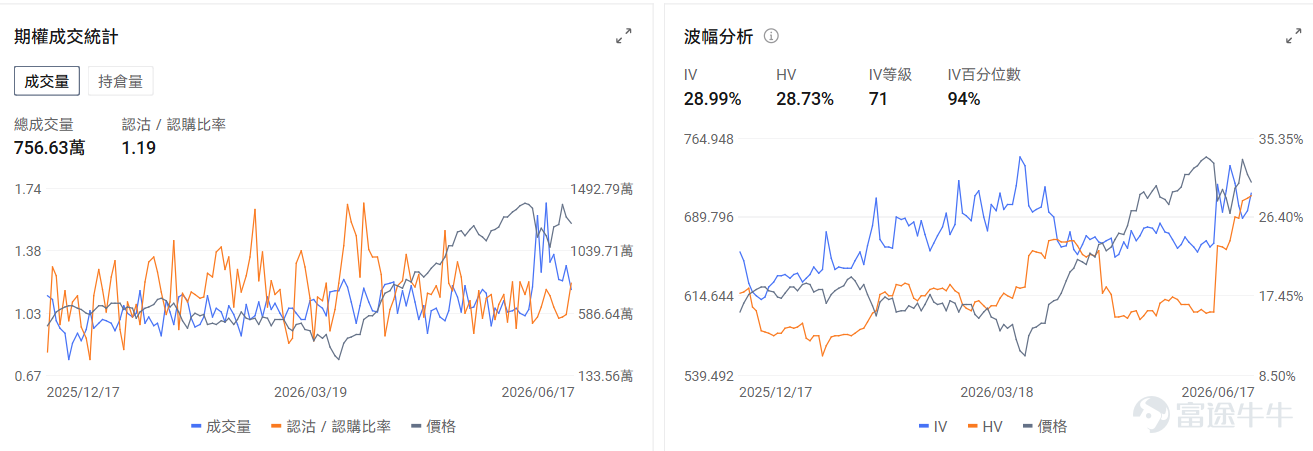The image size is (1313, 451).
Task: Click the 認沽 / 認購比率 value 1.19
Action: 139,148
